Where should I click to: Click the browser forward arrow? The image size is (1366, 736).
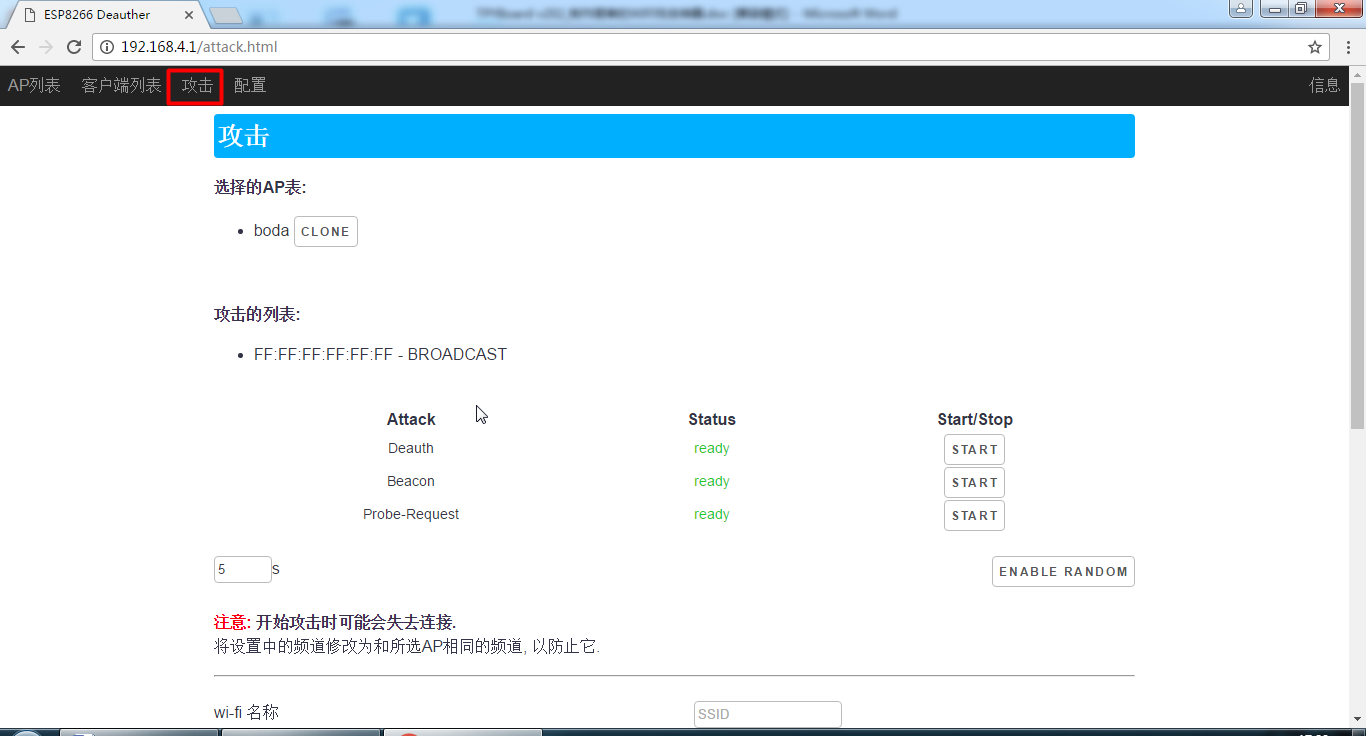coord(46,47)
